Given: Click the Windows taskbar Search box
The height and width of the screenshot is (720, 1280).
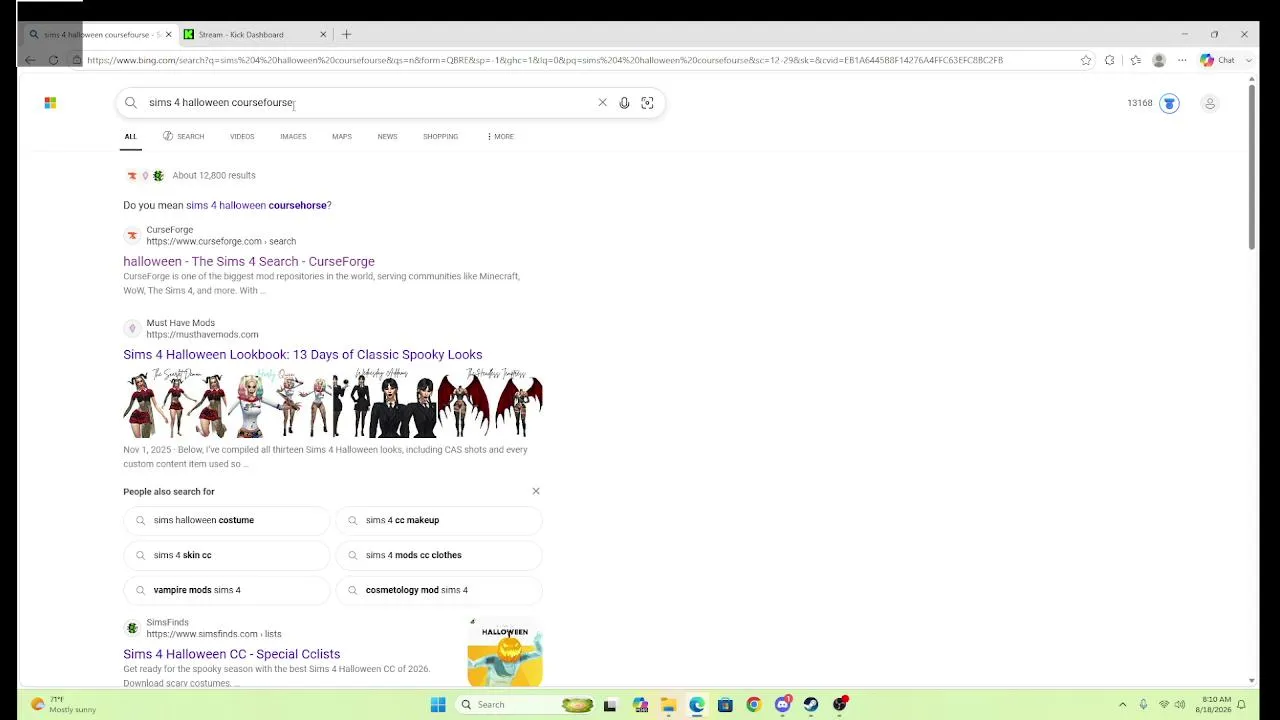Looking at the screenshot, I should pyautogui.click(x=526, y=705).
